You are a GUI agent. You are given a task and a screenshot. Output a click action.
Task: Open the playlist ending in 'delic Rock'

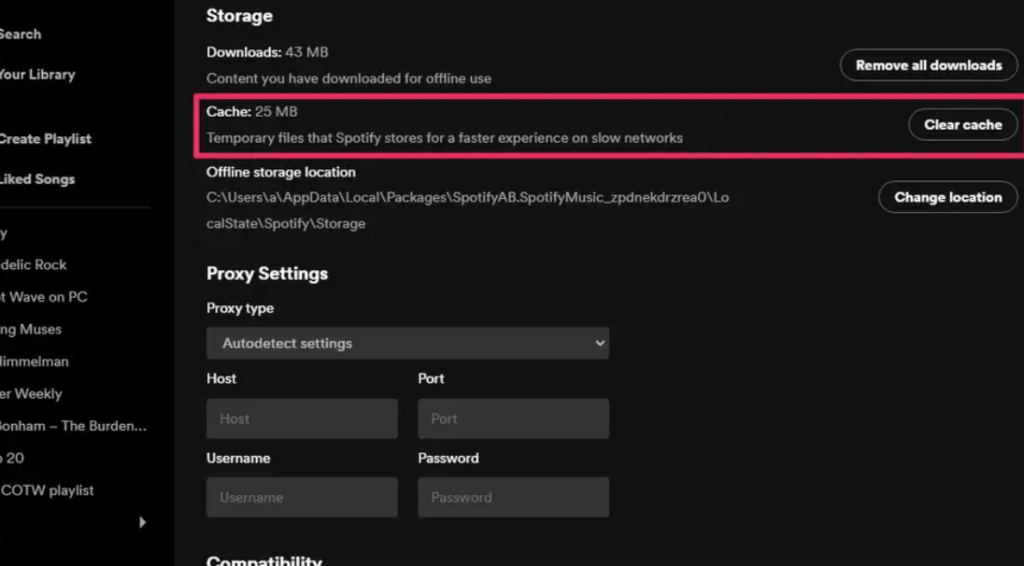tap(33, 265)
